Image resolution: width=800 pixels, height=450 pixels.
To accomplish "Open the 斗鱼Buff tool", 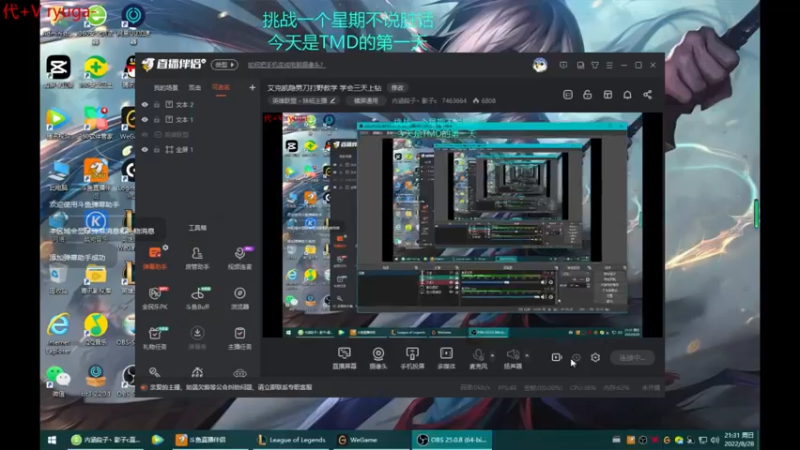I will tap(197, 298).
